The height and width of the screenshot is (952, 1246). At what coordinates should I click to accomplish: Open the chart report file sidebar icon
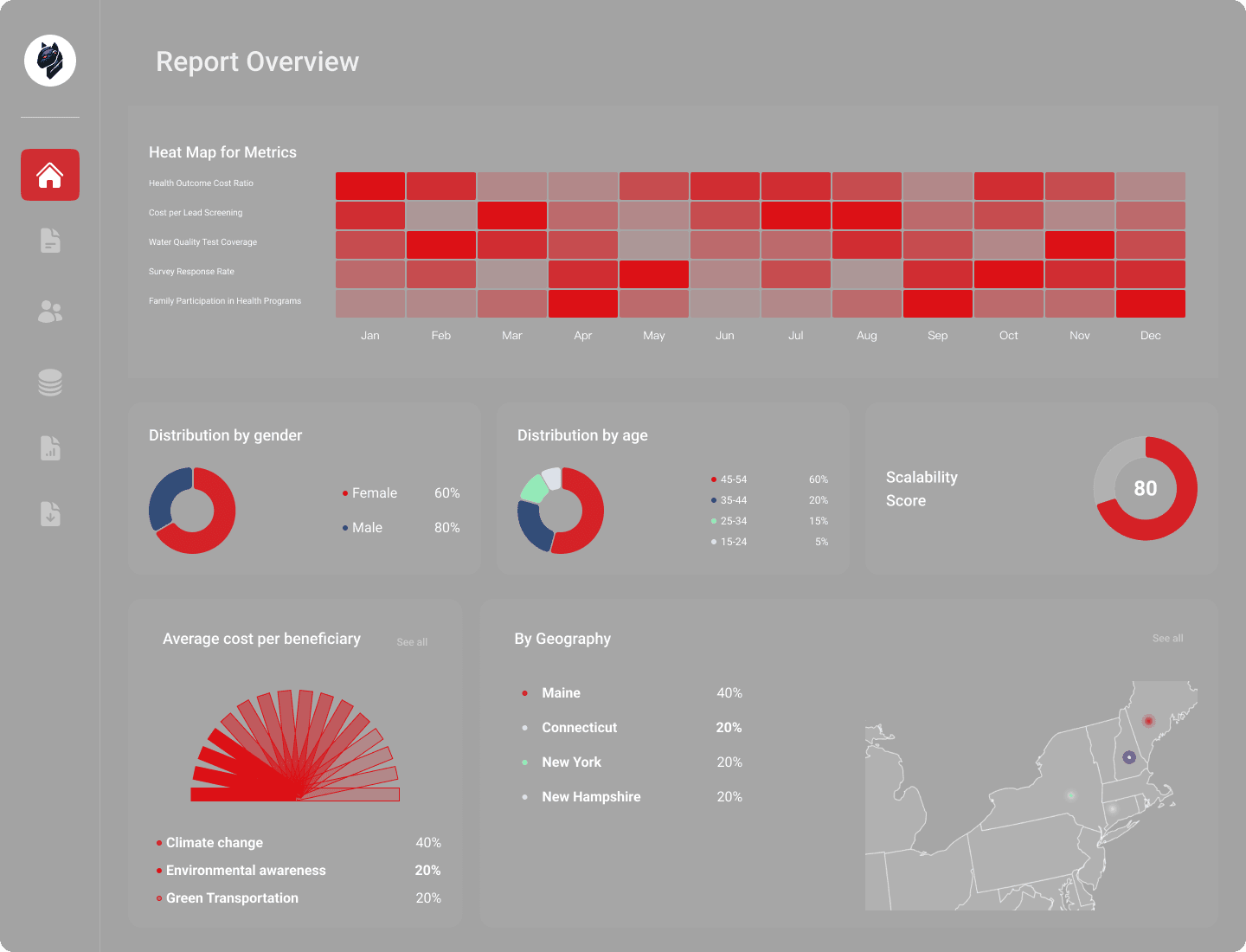click(50, 448)
